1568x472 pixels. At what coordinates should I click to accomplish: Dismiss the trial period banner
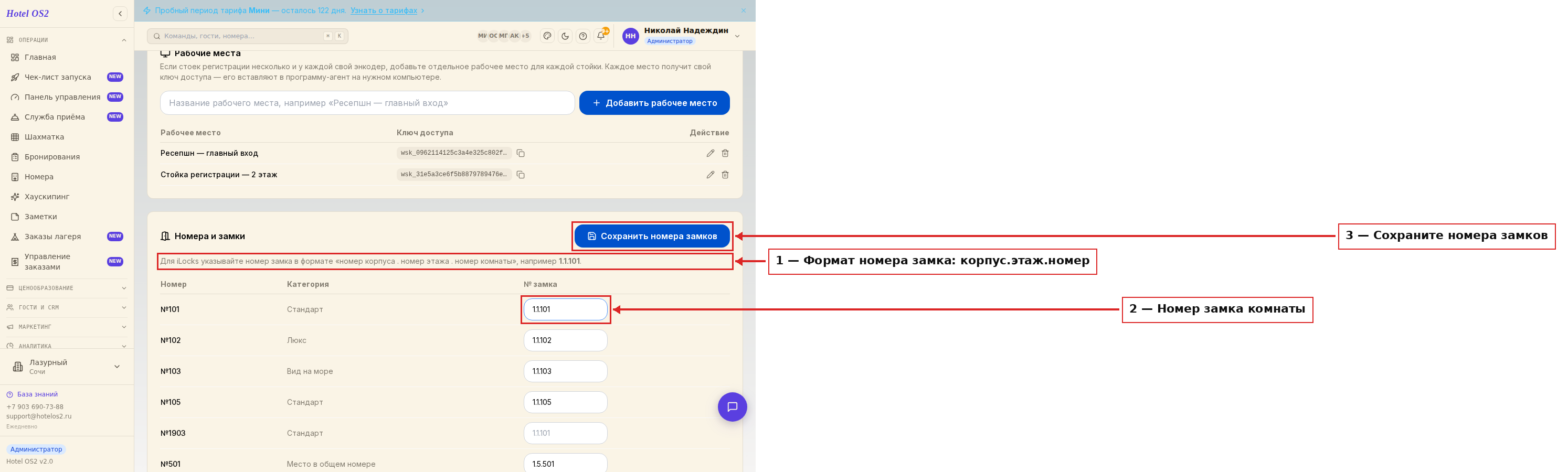[743, 10]
